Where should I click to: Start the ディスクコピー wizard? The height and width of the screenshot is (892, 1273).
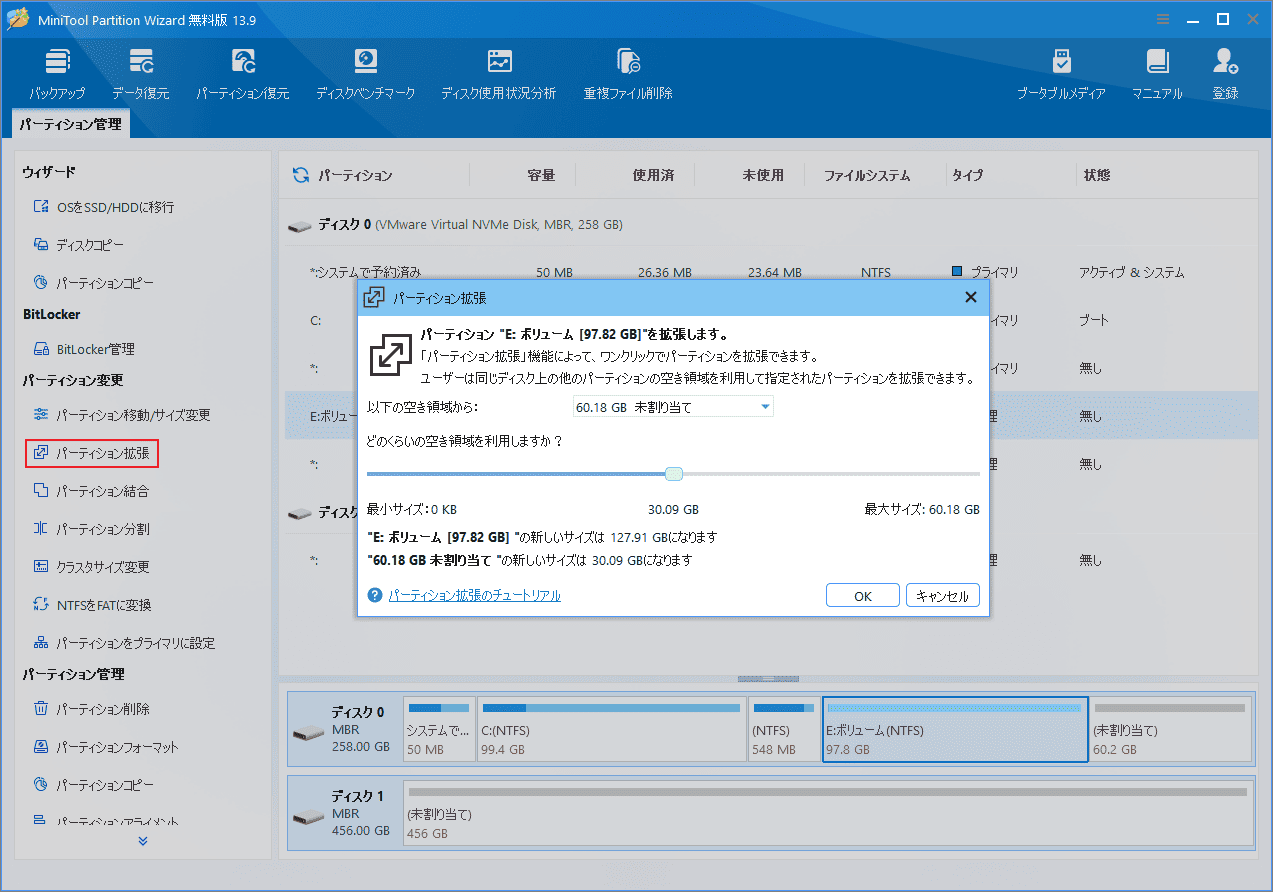(x=79, y=245)
